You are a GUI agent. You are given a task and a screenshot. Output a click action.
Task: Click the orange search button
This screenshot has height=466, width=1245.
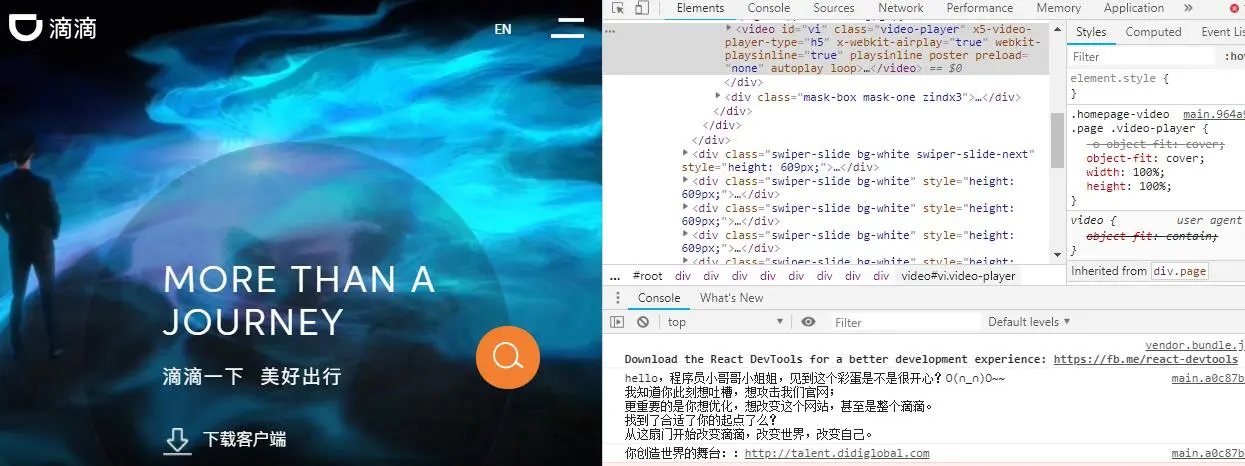(508, 356)
